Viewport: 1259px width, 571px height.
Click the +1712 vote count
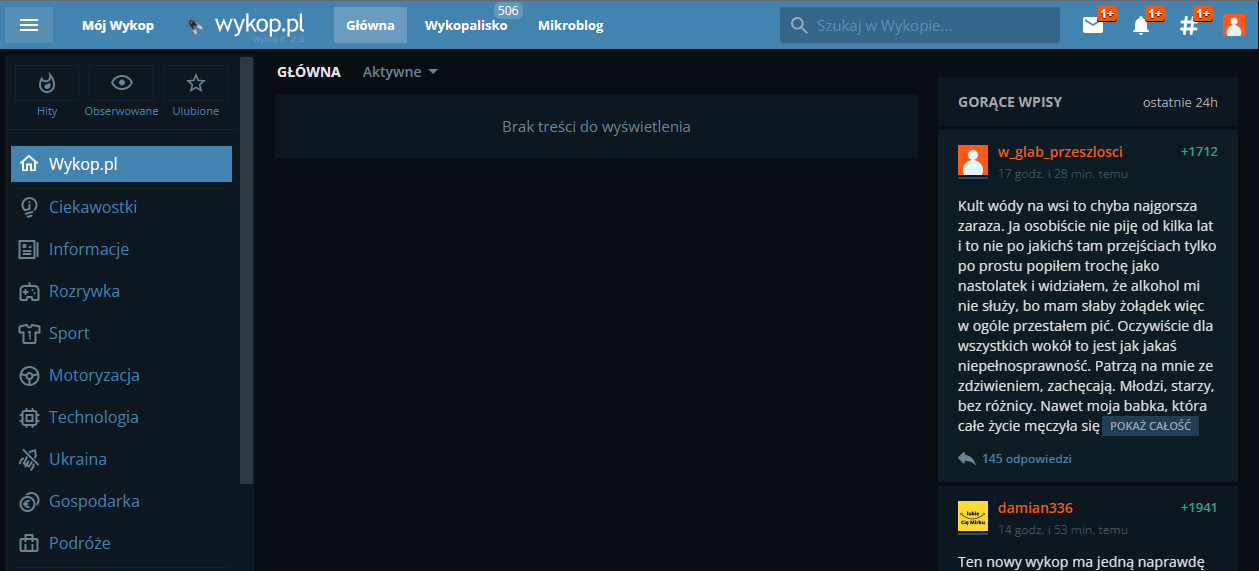click(1199, 152)
